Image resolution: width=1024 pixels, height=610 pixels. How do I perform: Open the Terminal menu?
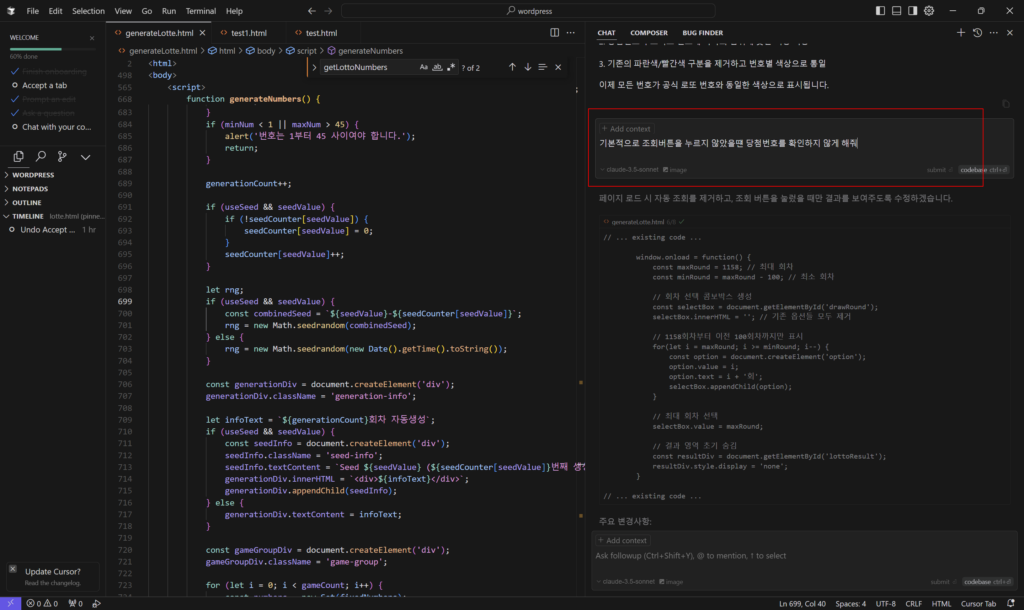(x=200, y=11)
